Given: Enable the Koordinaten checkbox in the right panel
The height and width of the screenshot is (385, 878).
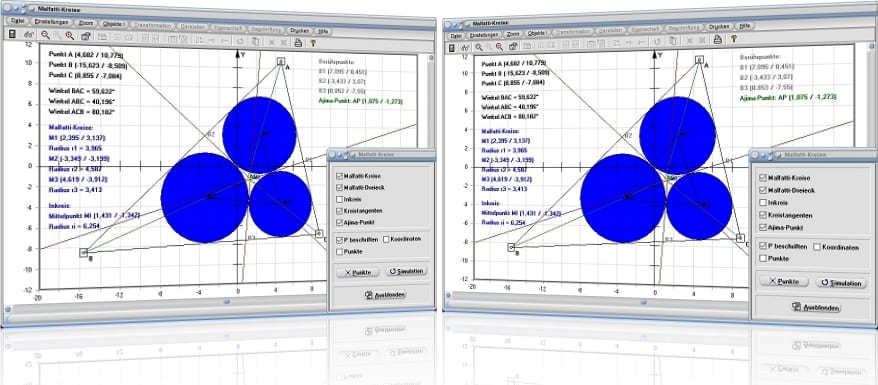Looking at the screenshot, I should pos(817,247).
